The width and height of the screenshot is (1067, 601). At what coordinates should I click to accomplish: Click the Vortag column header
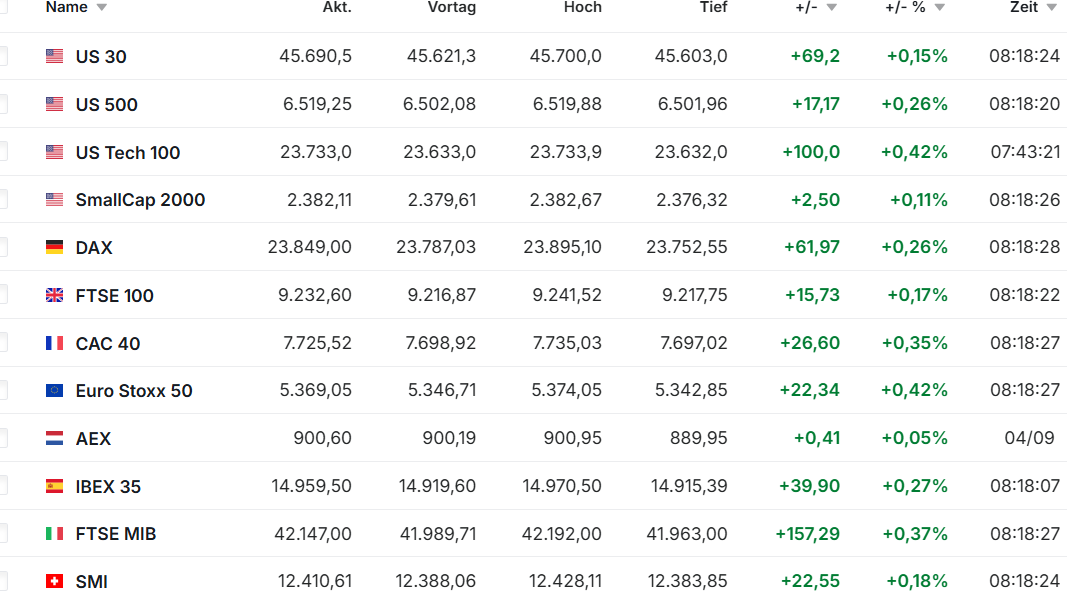(451, 8)
